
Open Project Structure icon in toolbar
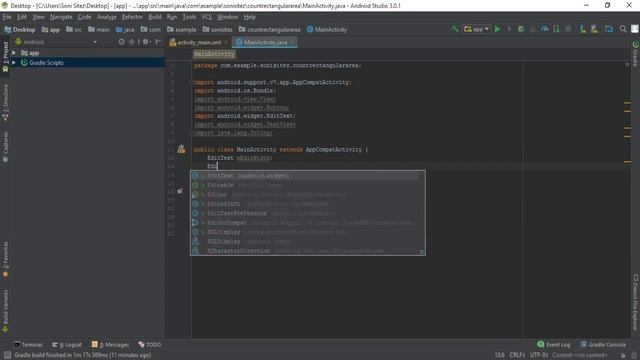click(609, 29)
